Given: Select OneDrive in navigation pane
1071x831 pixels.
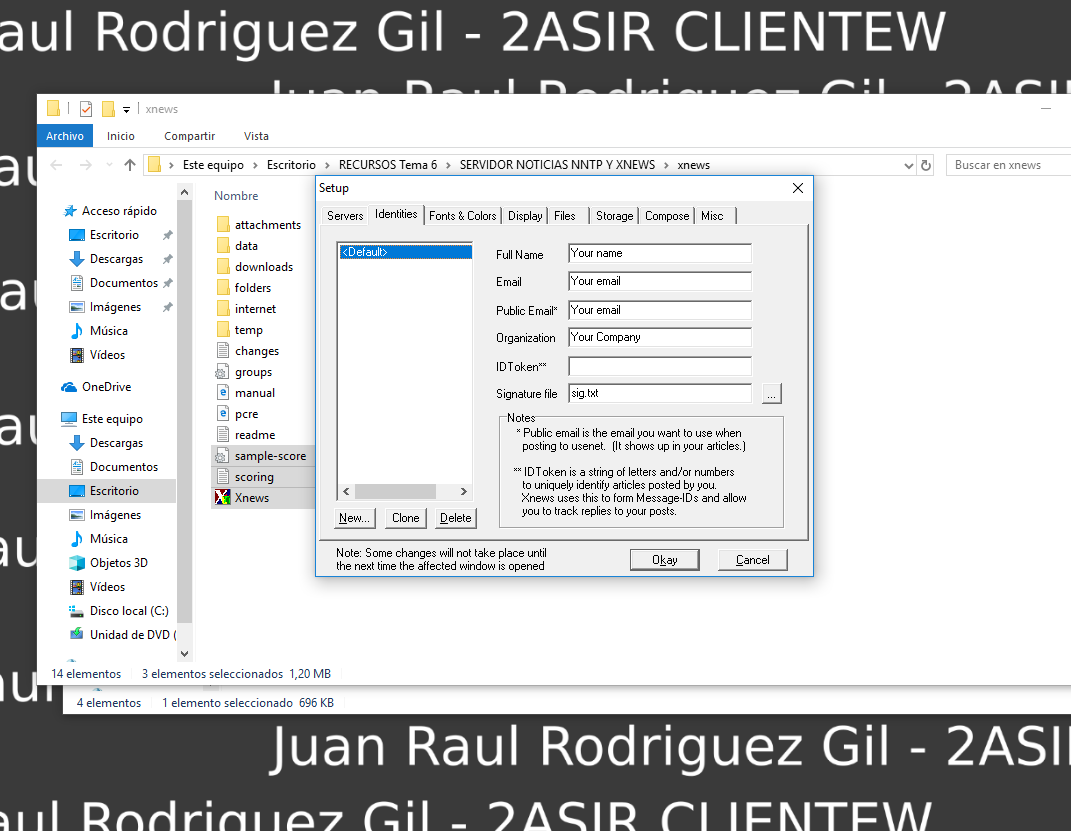Looking at the screenshot, I should (x=106, y=387).
